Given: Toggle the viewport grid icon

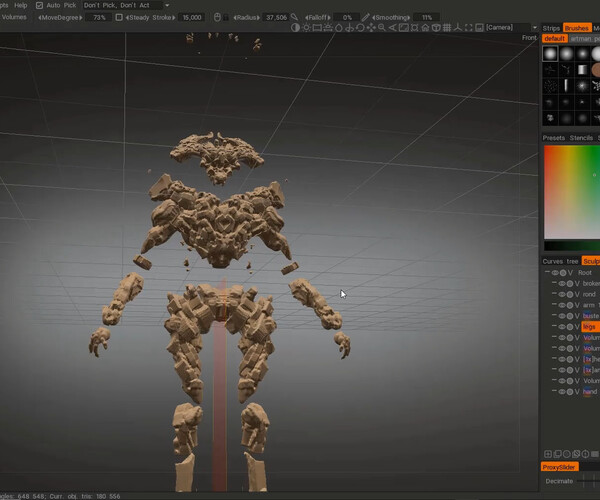Looking at the screenshot, I should click(447, 28).
